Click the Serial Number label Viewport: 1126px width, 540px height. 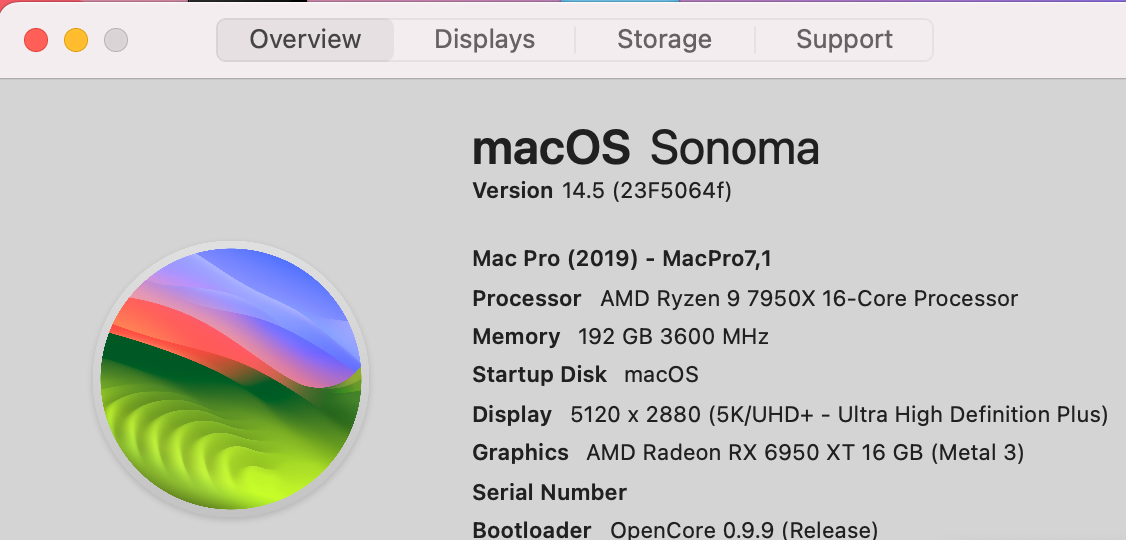click(549, 492)
